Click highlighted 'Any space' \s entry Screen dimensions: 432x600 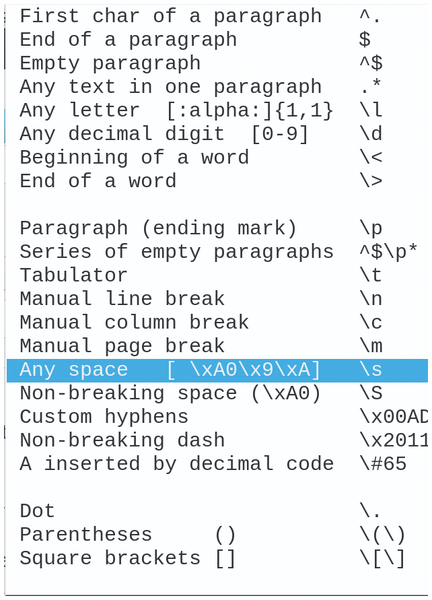[217, 370]
